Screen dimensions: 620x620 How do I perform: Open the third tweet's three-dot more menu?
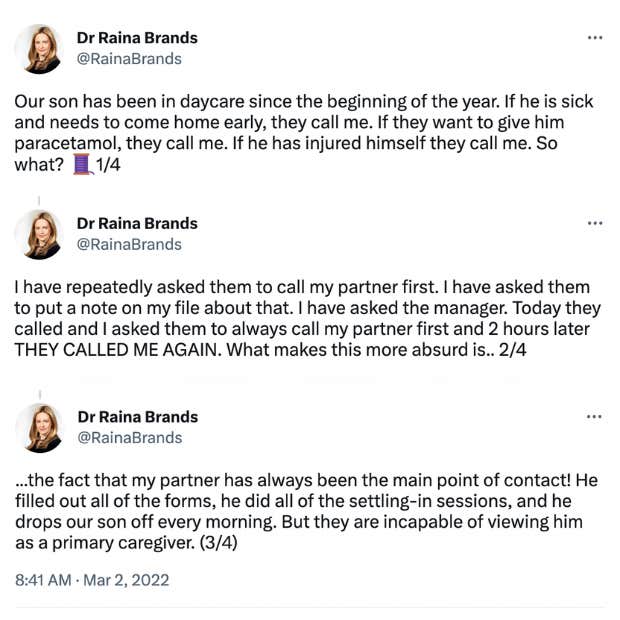[595, 416]
